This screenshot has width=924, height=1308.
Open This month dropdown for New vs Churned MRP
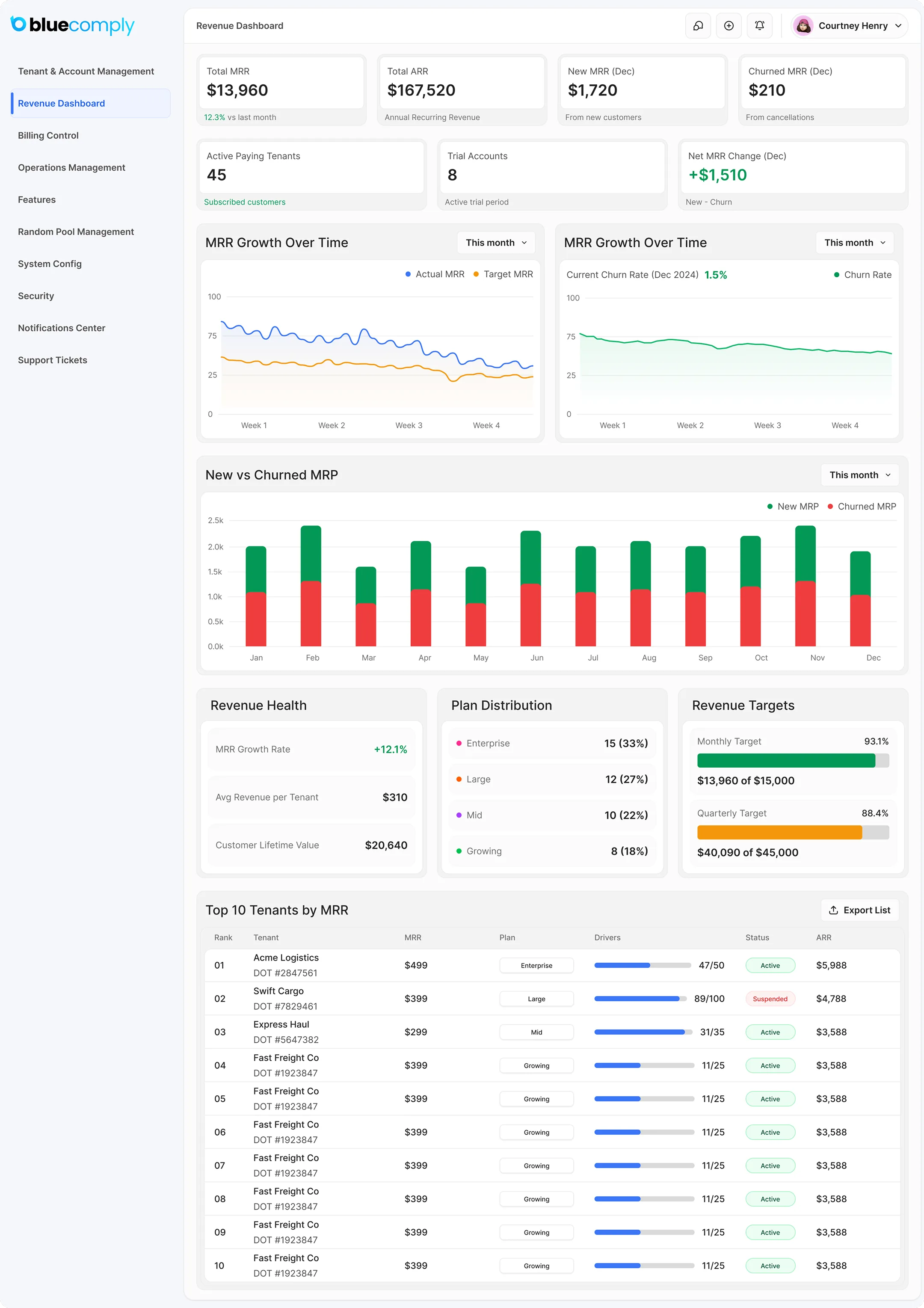click(x=860, y=475)
